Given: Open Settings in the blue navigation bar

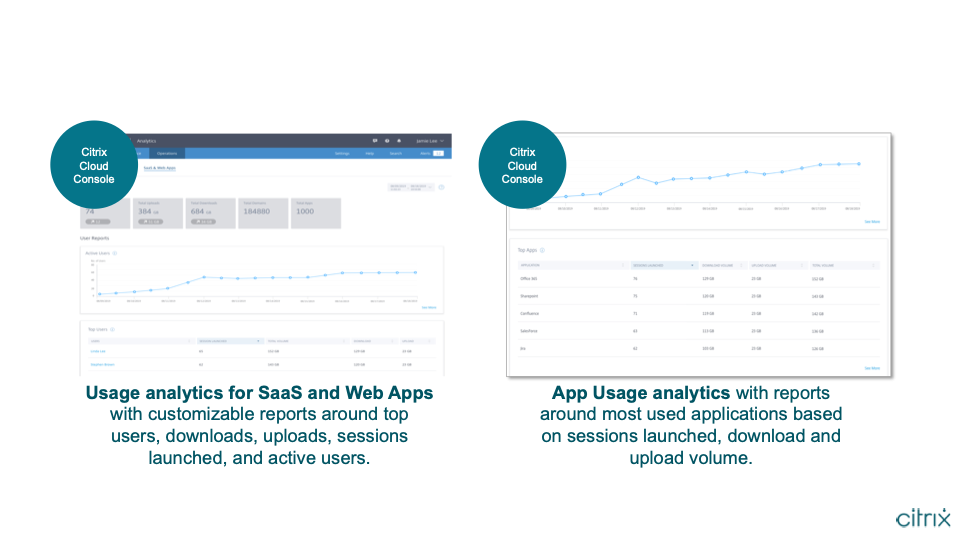Looking at the screenshot, I should 342,153.
